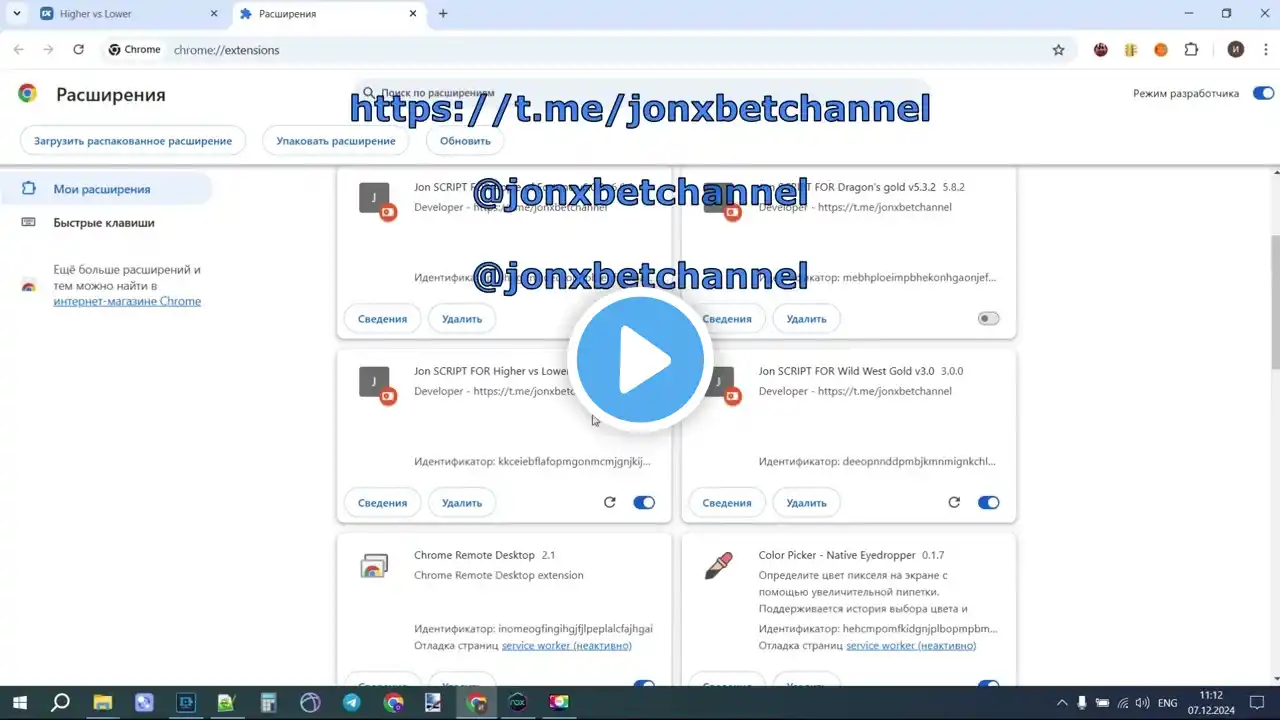Click the ENG language indicator
Viewport: 1280px width, 720px height.
(1167, 703)
